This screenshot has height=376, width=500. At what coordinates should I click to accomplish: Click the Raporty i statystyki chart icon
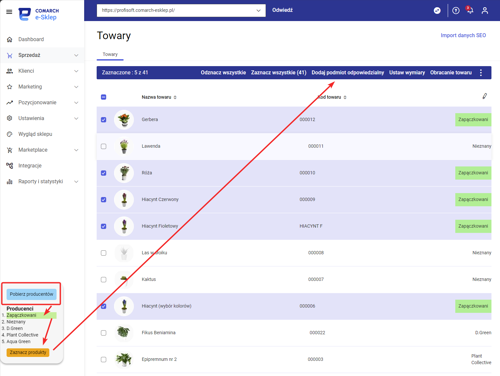[9, 182]
